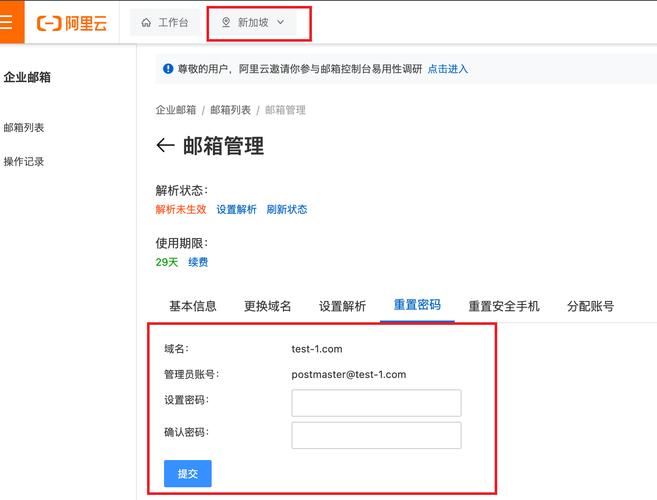657x500 pixels.
Task: Focus the 确认密码 input field
Action: point(376,435)
